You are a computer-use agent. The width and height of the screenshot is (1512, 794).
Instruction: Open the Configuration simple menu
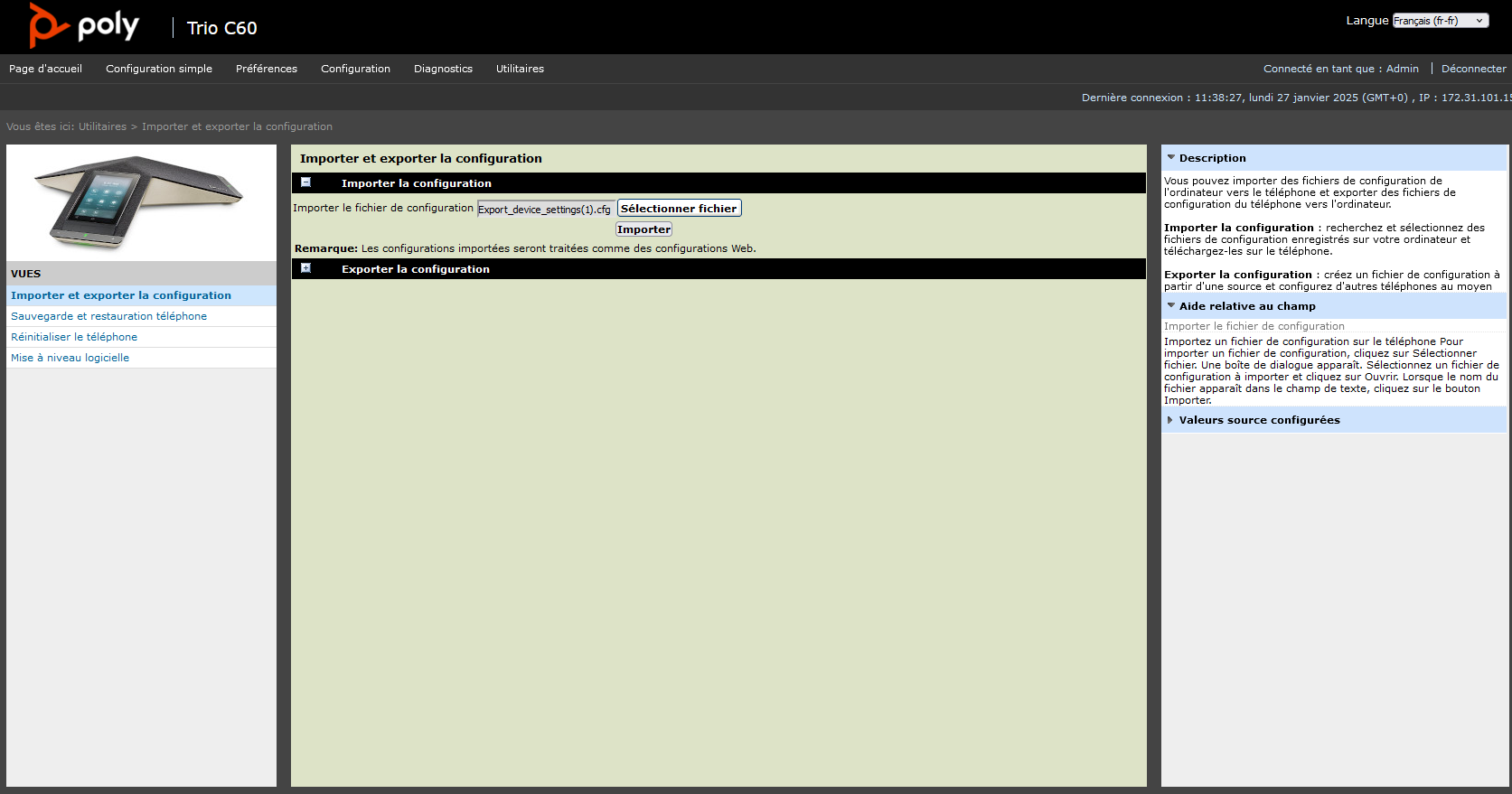click(x=159, y=69)
